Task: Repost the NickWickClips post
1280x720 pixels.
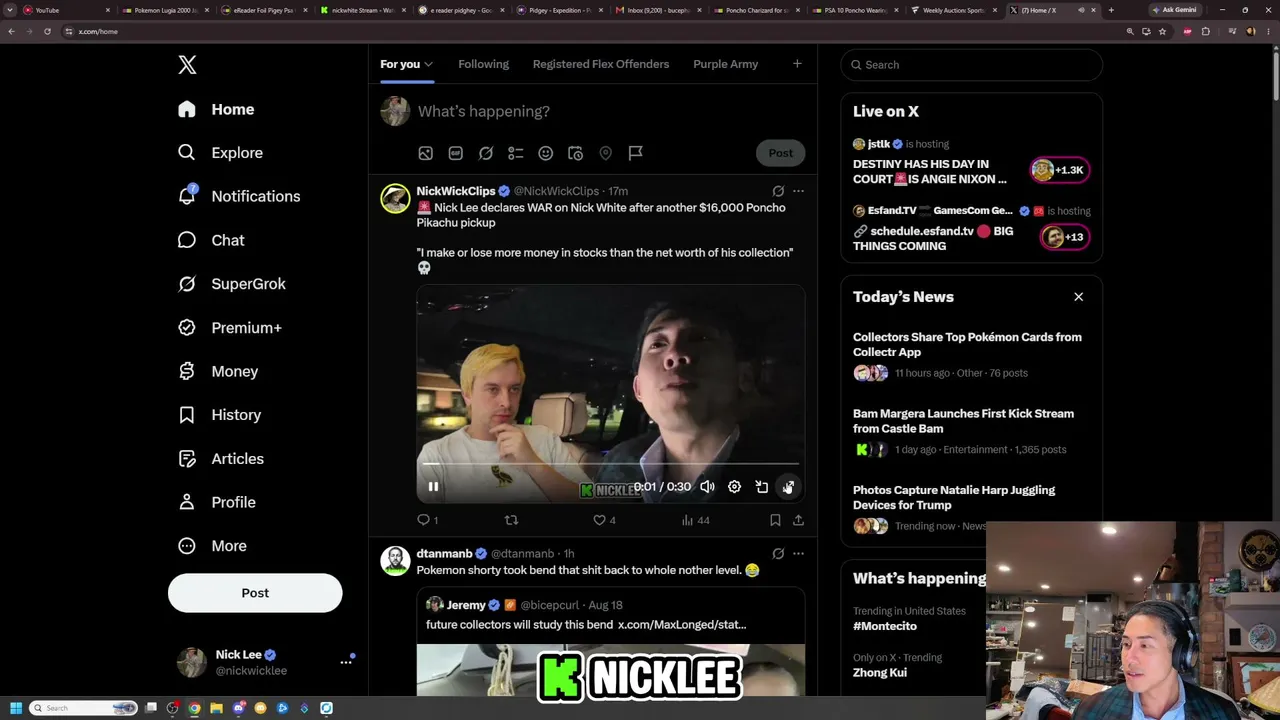Action: coord(511,520)
